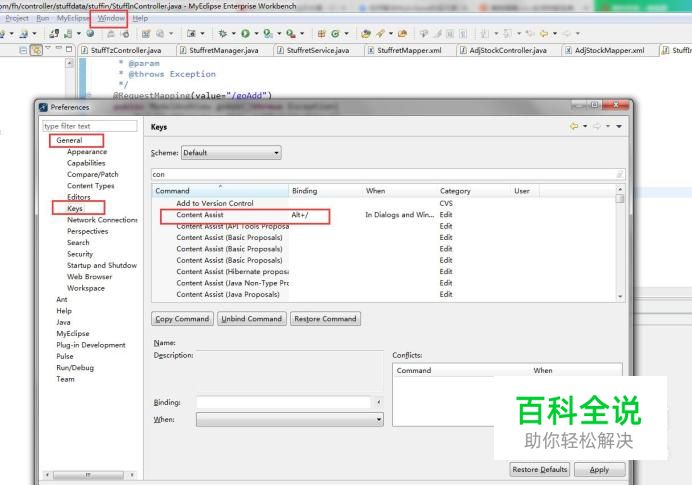Open the When combo box dropdown
The width and height of the screenshot is (692, 485).
click(290, 419)
